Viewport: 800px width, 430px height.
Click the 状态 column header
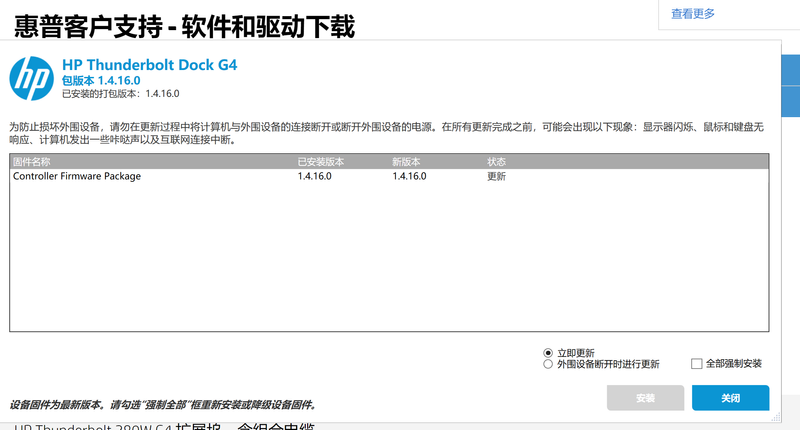(497, 161)
